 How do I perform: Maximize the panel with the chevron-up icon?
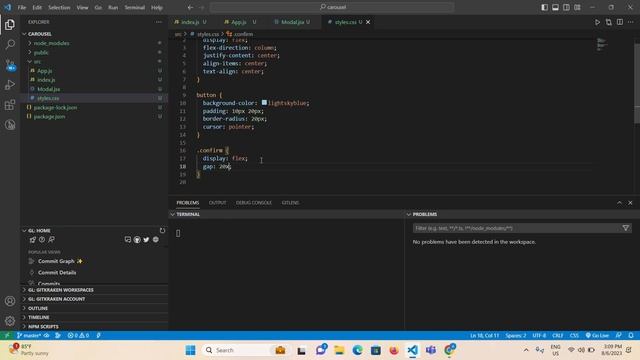(619, 203)
